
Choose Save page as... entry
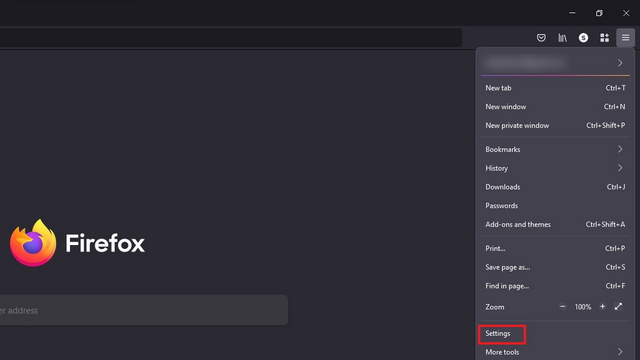pos(555,267)
